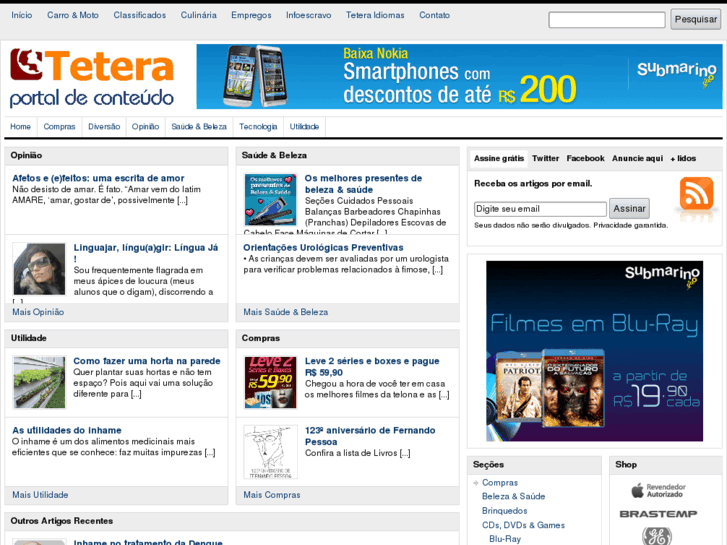Open 'Linguajar, língu(a)gir: Língua Já' article

click(x=146, y=253)
